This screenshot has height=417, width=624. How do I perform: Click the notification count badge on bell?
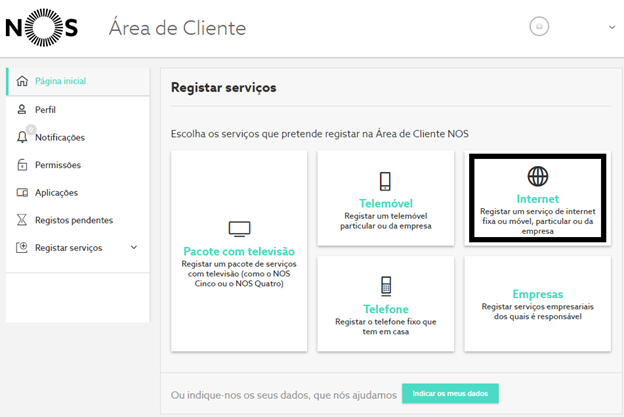pyautogui.click(x=31, y=129)
